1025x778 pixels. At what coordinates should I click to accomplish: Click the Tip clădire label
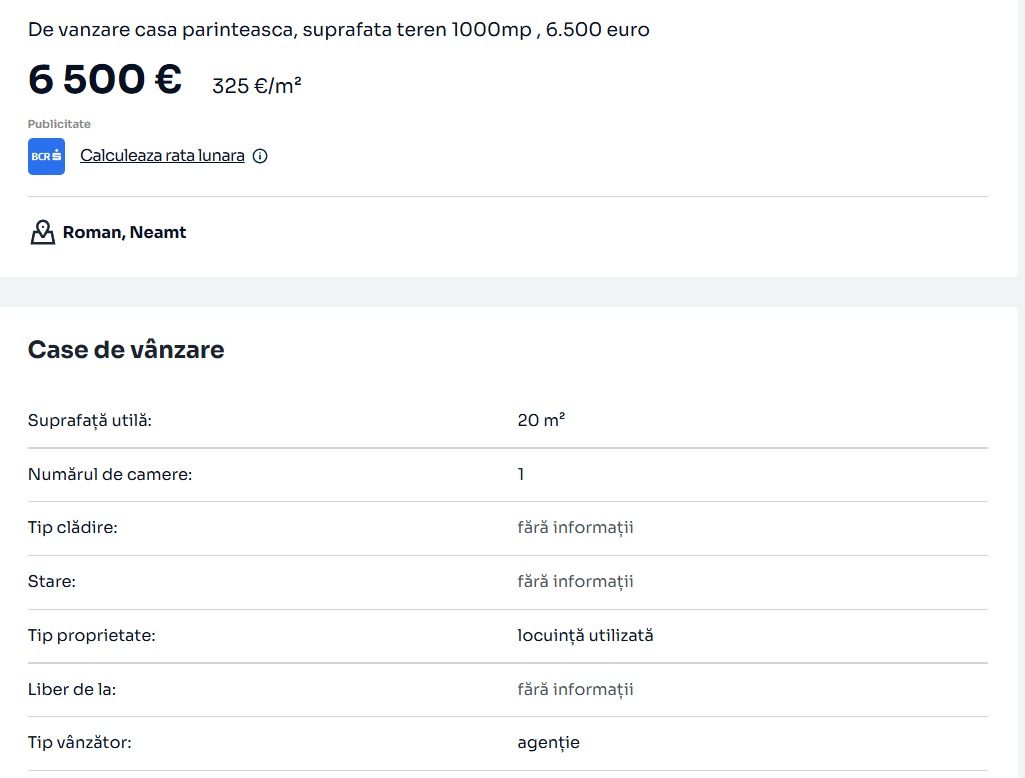click(73, 527)
